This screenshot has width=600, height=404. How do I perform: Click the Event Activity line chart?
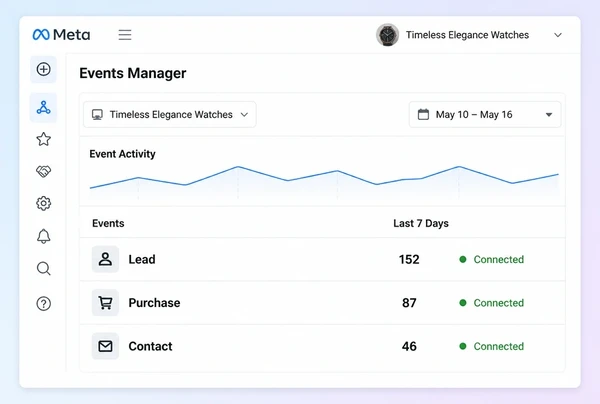324,182
